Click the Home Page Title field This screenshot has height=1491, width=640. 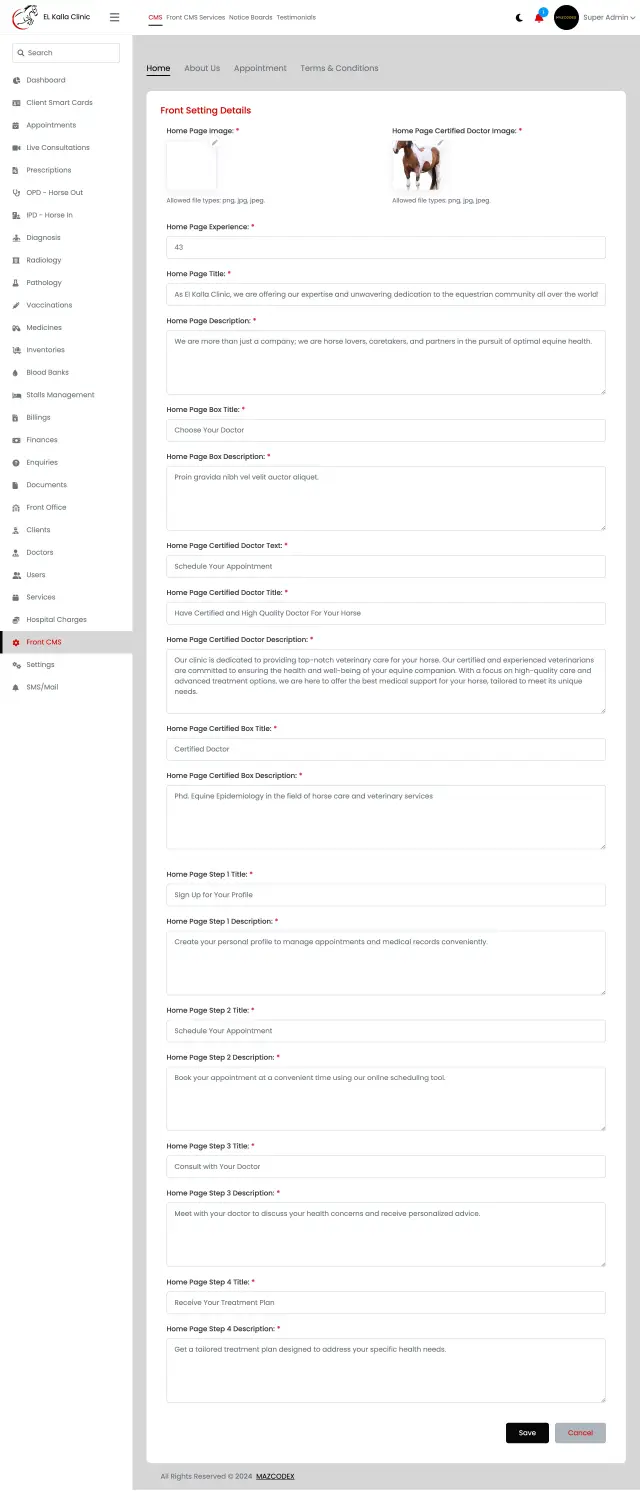pos(386,294)
